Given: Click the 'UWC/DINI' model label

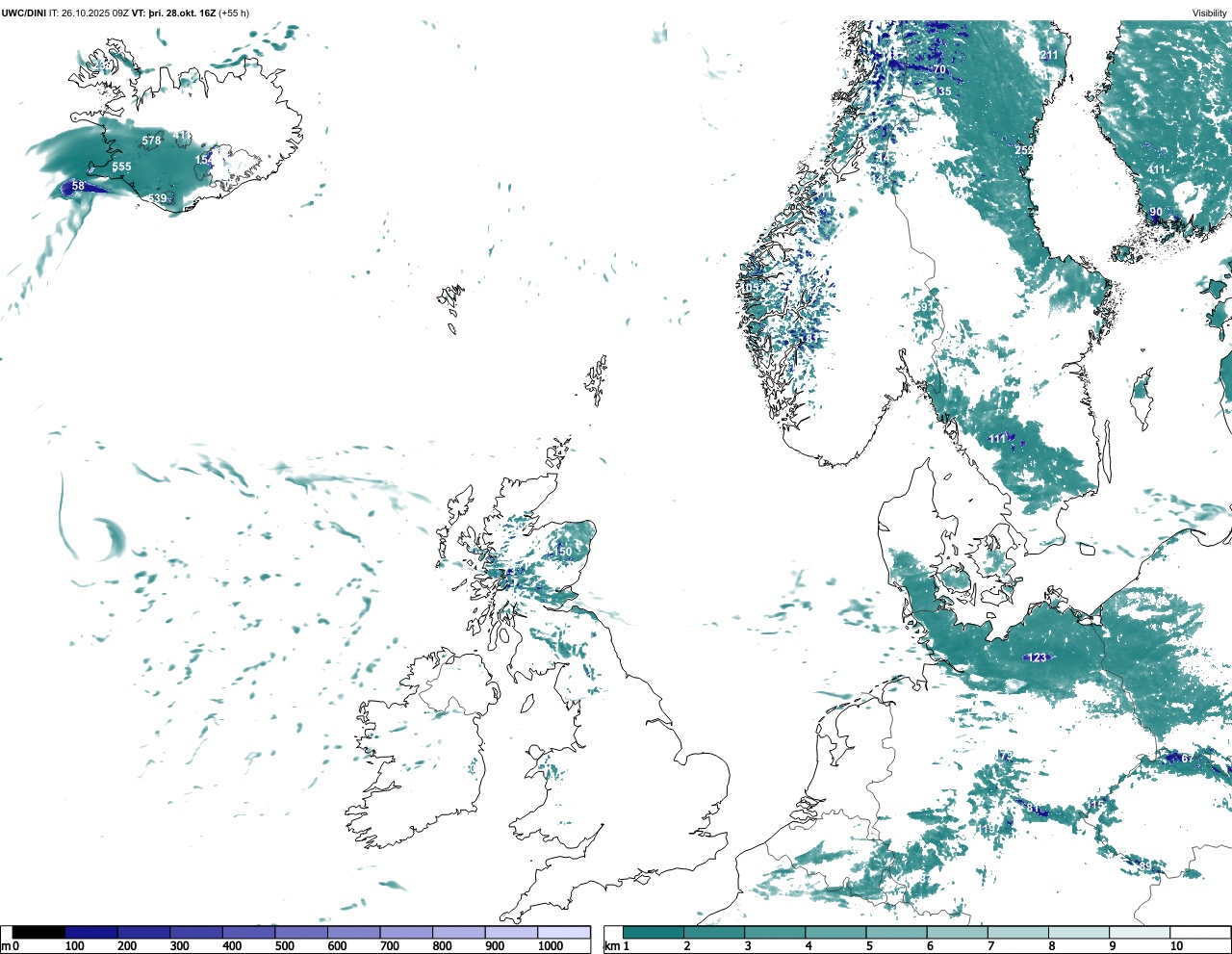Looking at the screenshot, I should coord(23,13).
